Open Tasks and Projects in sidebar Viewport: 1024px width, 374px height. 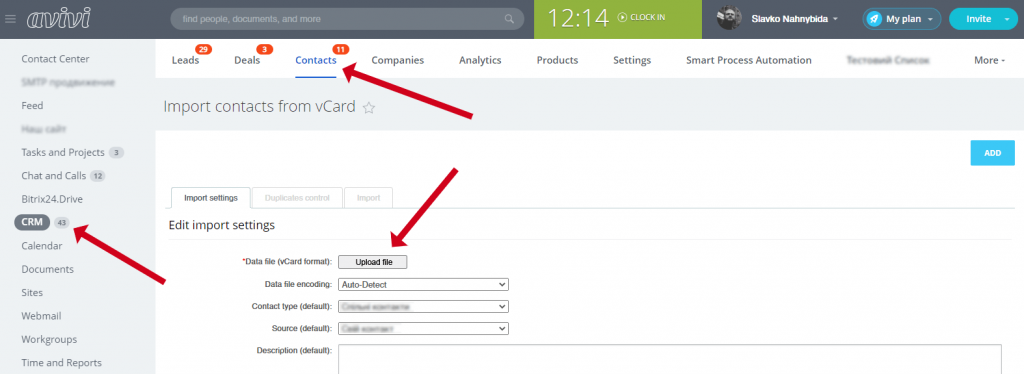pyautogui.click(x=63, y=152)
